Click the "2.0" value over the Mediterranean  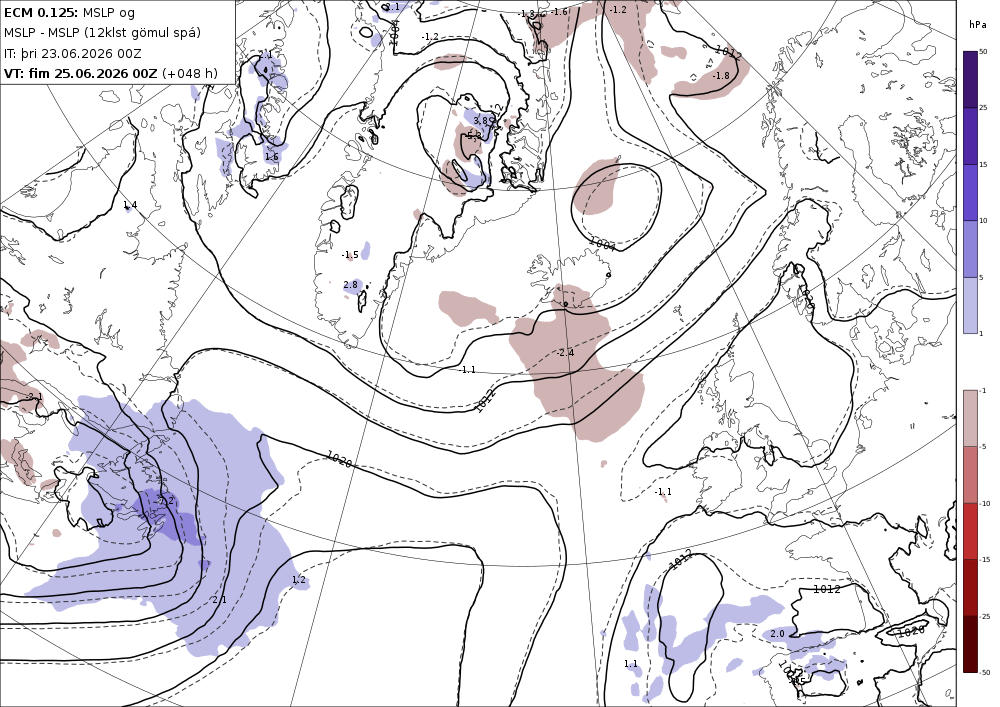(777, 634)
